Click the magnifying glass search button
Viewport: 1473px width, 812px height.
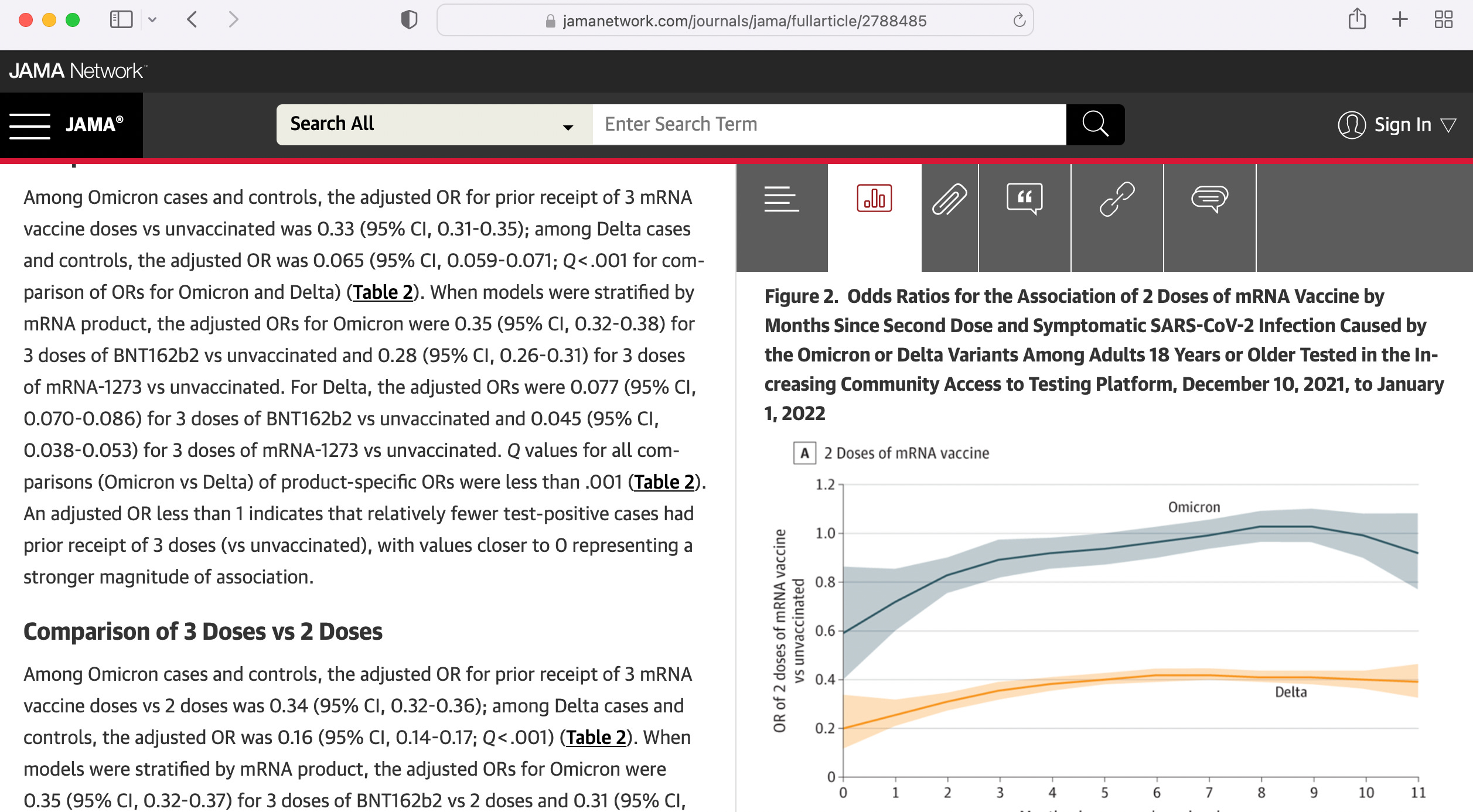[1094, 124]
